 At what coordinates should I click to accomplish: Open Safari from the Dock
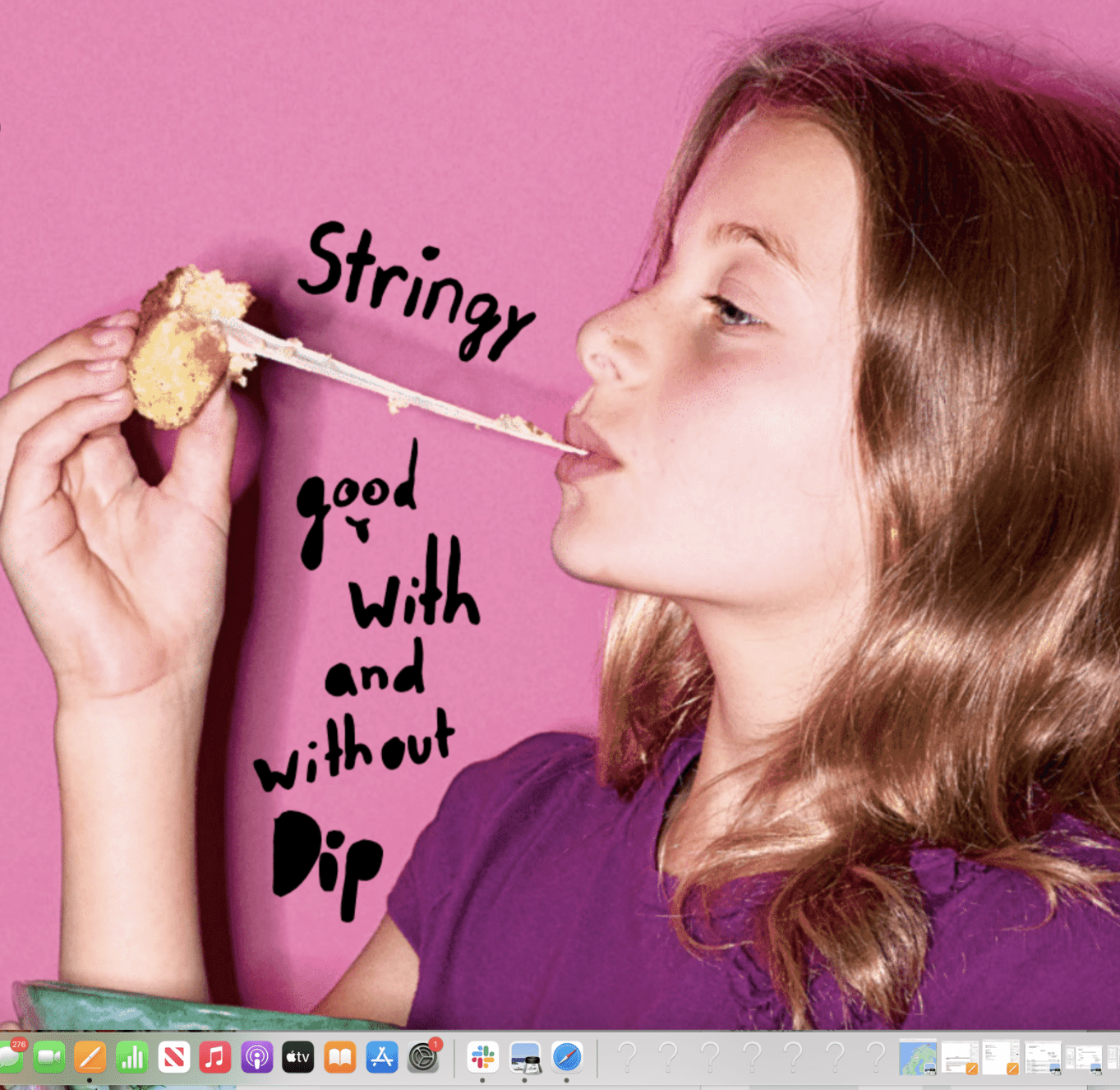pos(566,1057)
